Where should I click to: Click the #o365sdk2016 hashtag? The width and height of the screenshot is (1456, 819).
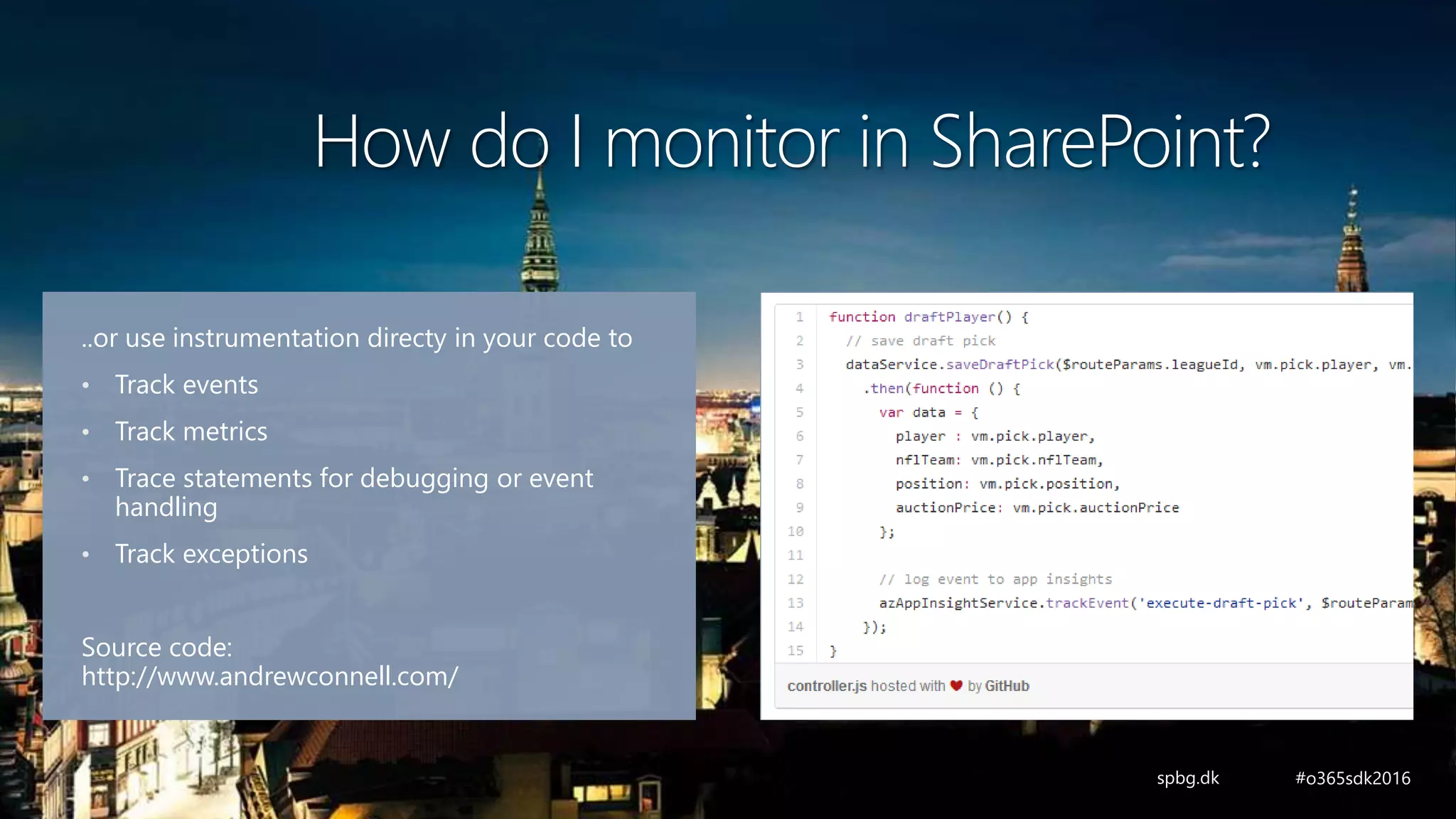(x=1352, y=778)
